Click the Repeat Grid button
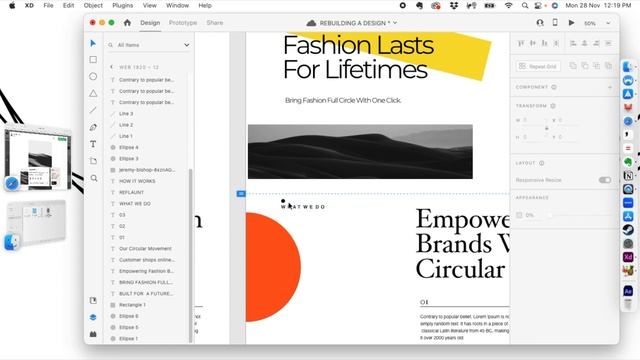The height and width of the screenshot is (360, 640). [538, 66]
